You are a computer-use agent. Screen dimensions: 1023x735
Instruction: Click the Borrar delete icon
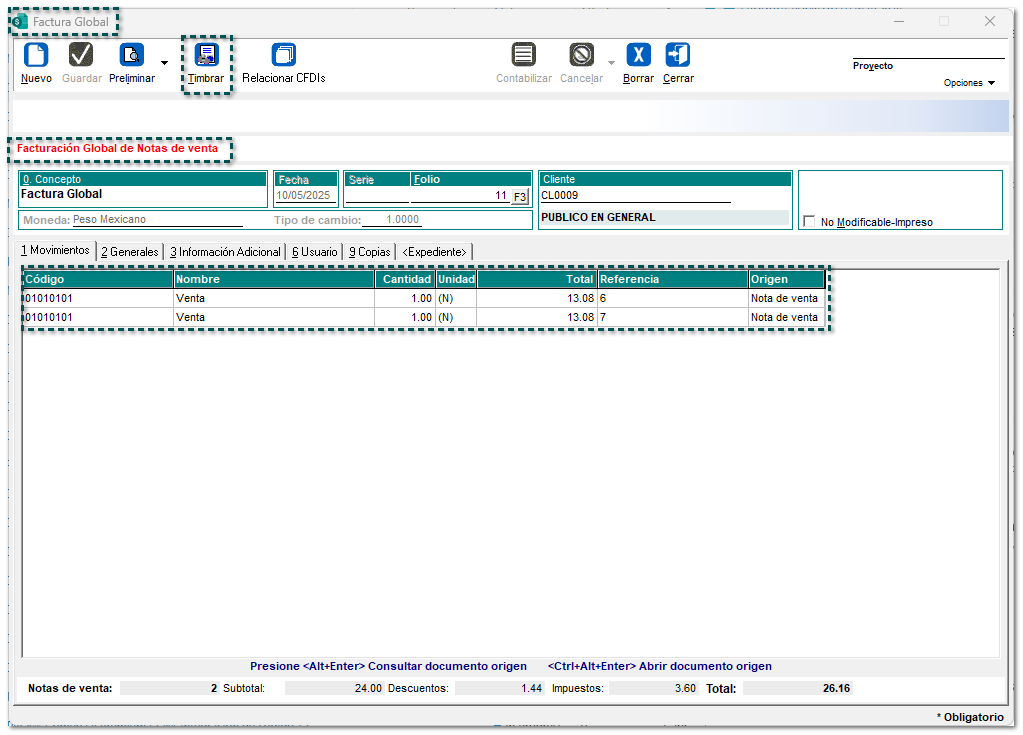coord(638,56)
